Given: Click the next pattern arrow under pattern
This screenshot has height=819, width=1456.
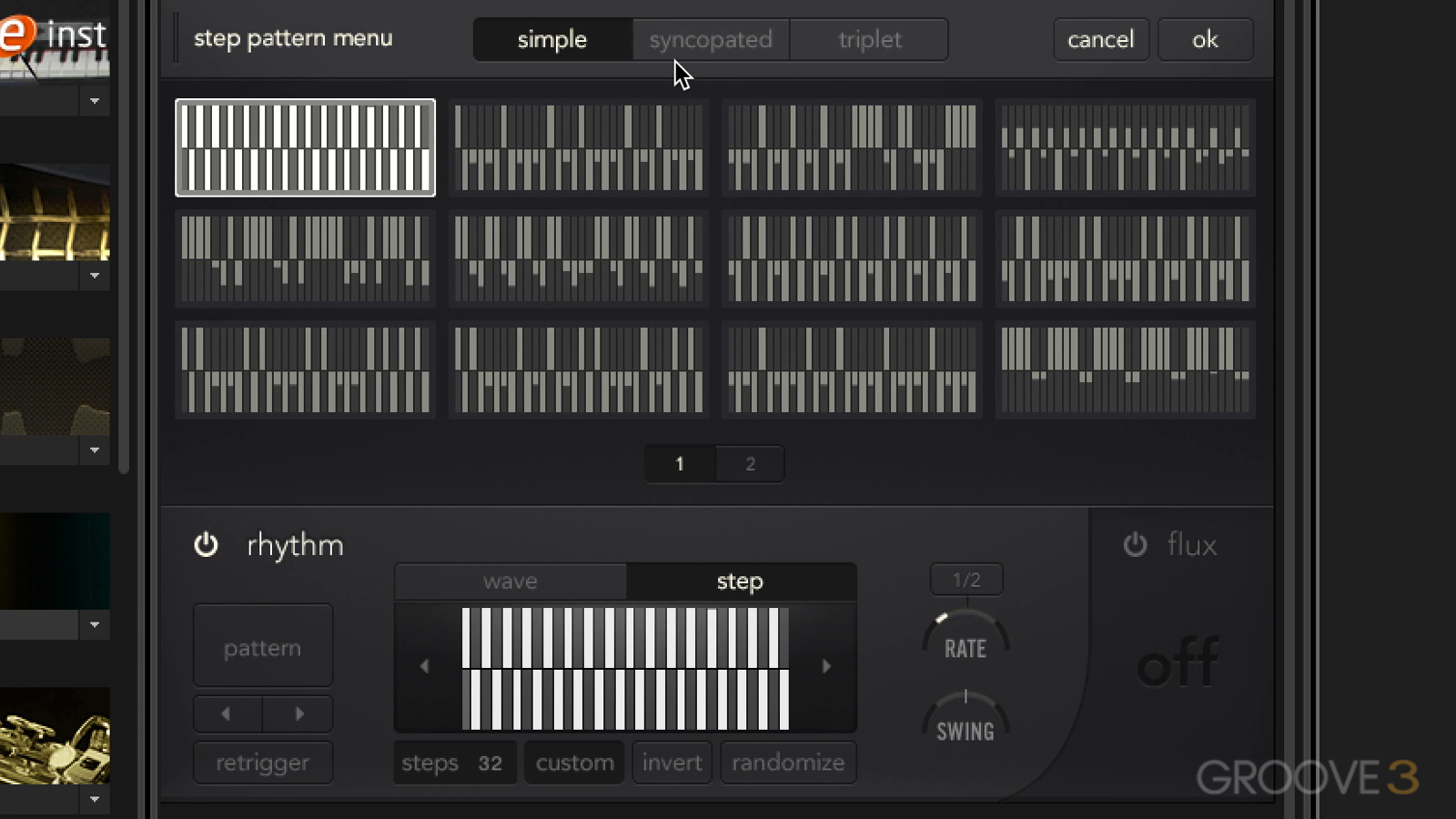Looking at the screenshot, I should coord(298,714).
